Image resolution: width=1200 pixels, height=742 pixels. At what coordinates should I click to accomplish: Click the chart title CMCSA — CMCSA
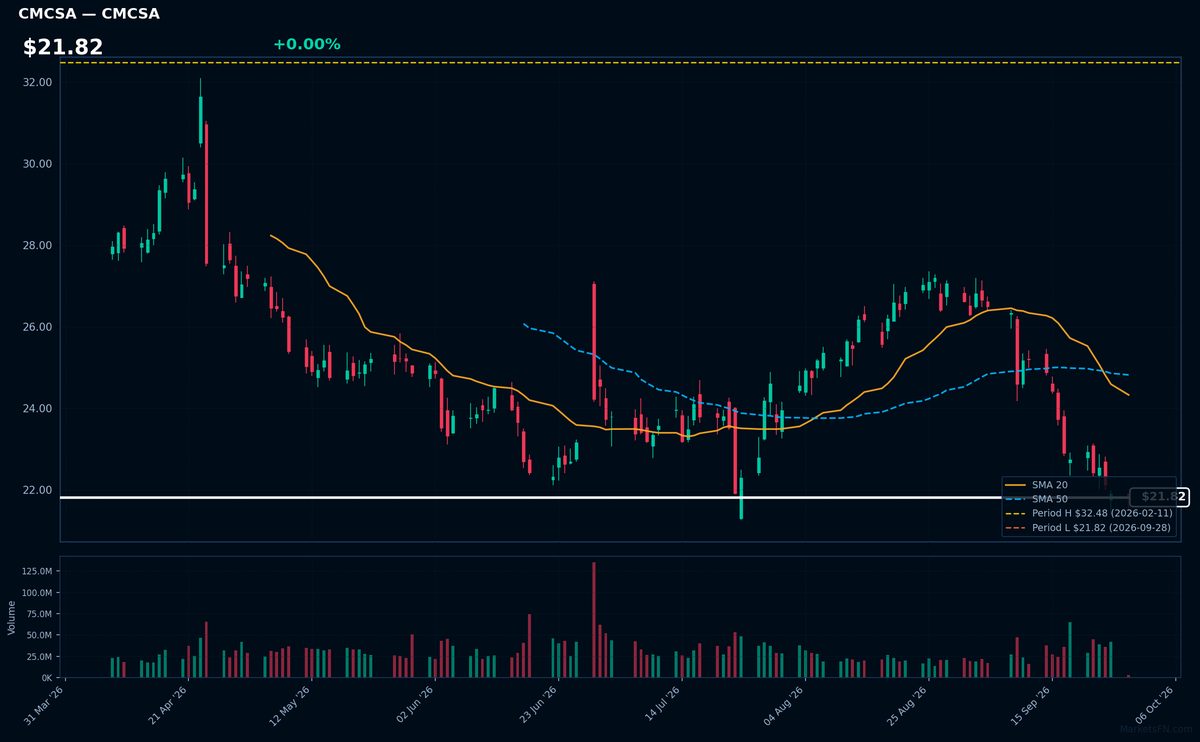(x=89, y=14)
